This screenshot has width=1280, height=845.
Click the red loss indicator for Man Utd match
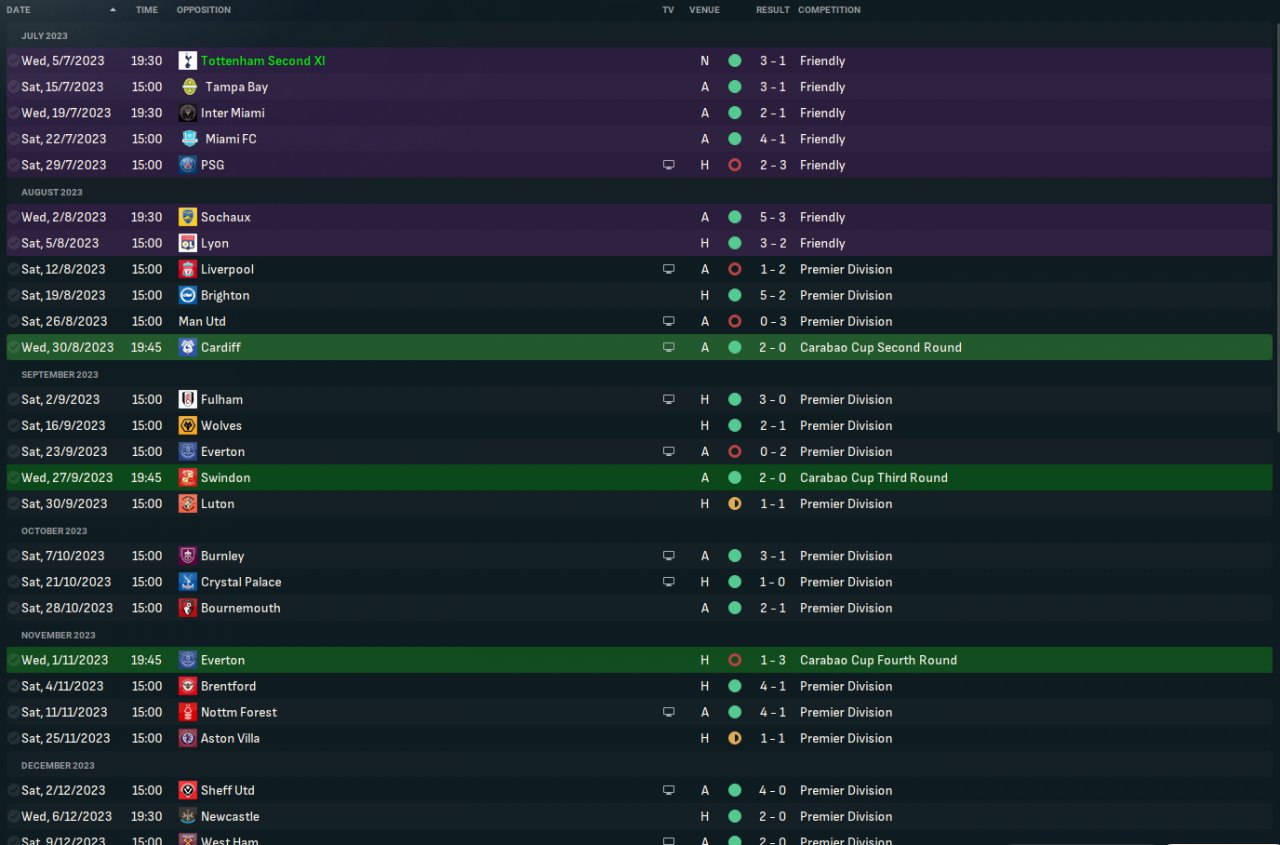tap(735, 321)
